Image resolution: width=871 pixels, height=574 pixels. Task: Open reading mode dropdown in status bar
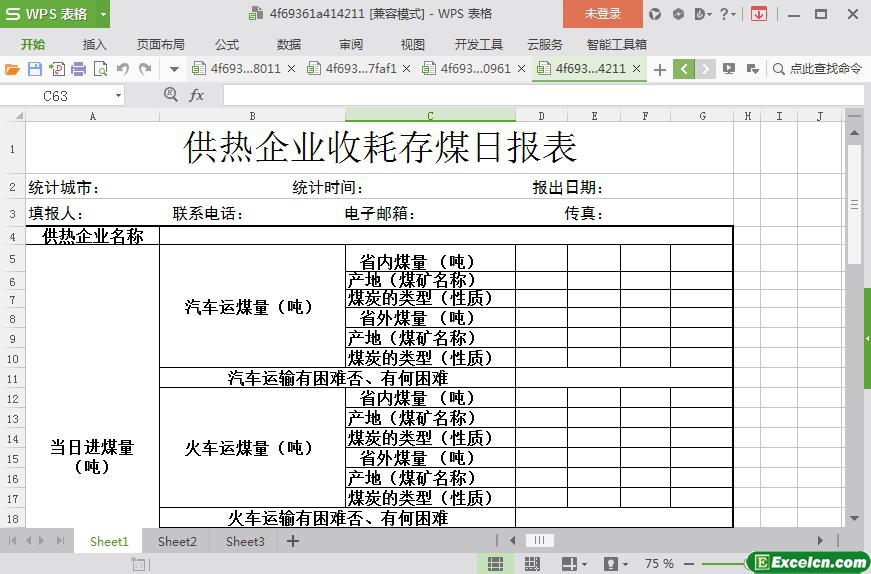tap(584, 564)
